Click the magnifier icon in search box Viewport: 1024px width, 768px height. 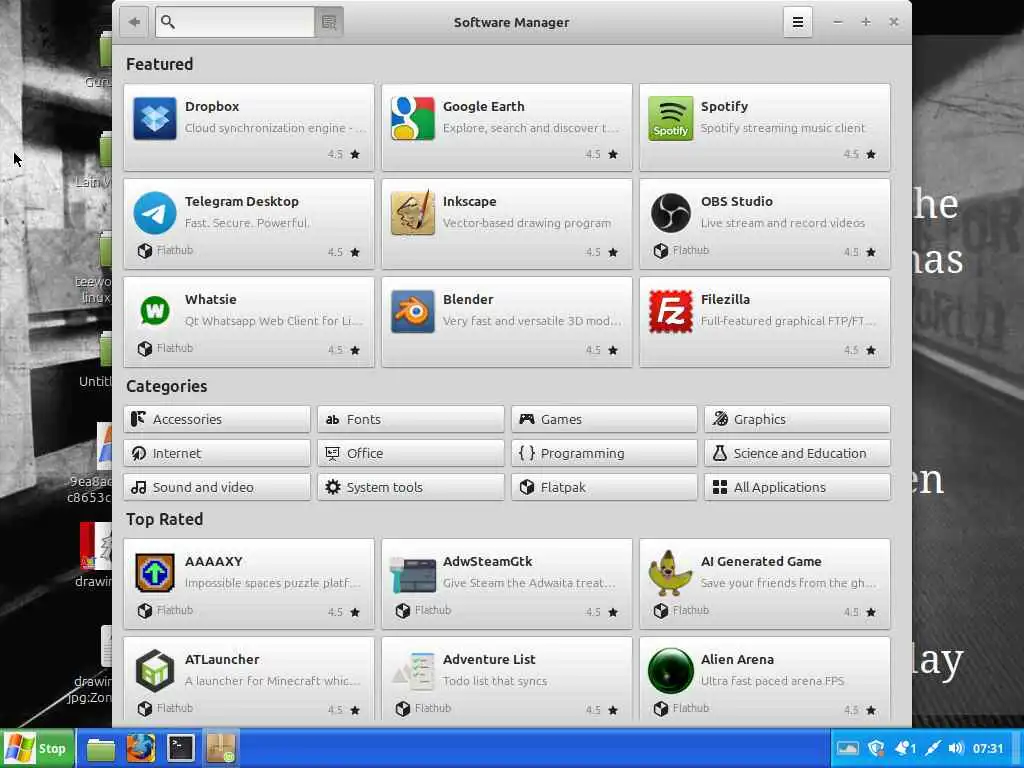168,22
